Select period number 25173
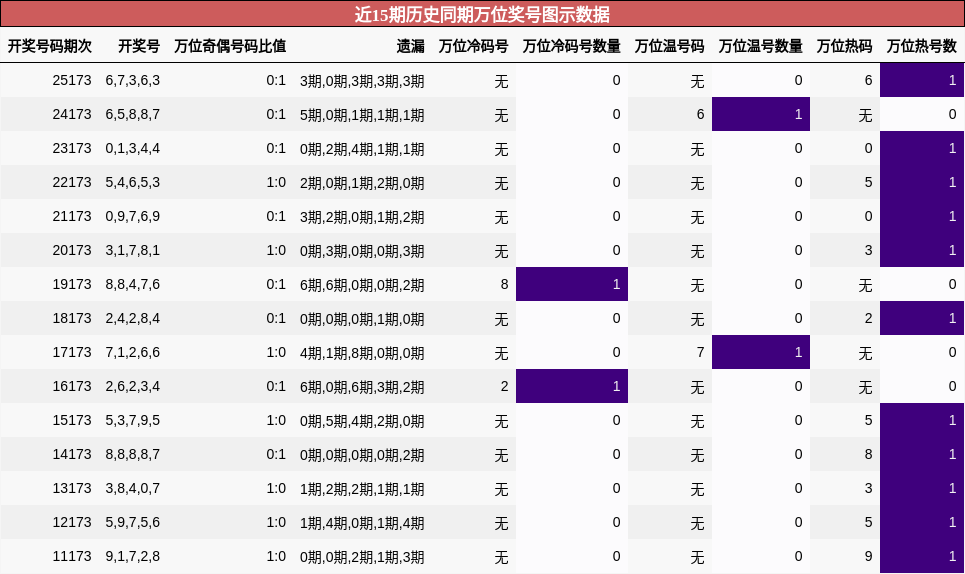The height and width of the screenshot is (574, 965). point(72,81)
